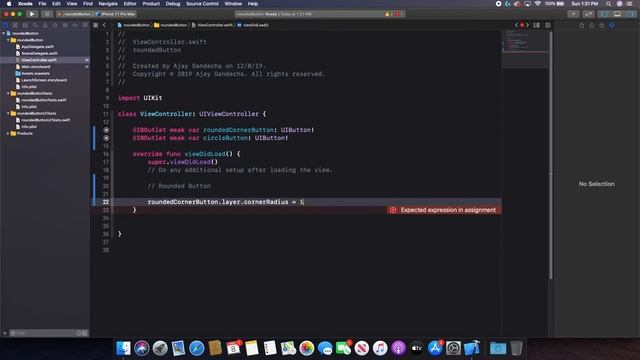Click the error icon in 'Expected expression' banner
Viewport: 640px width, 360px height.
tap(393, 210)
